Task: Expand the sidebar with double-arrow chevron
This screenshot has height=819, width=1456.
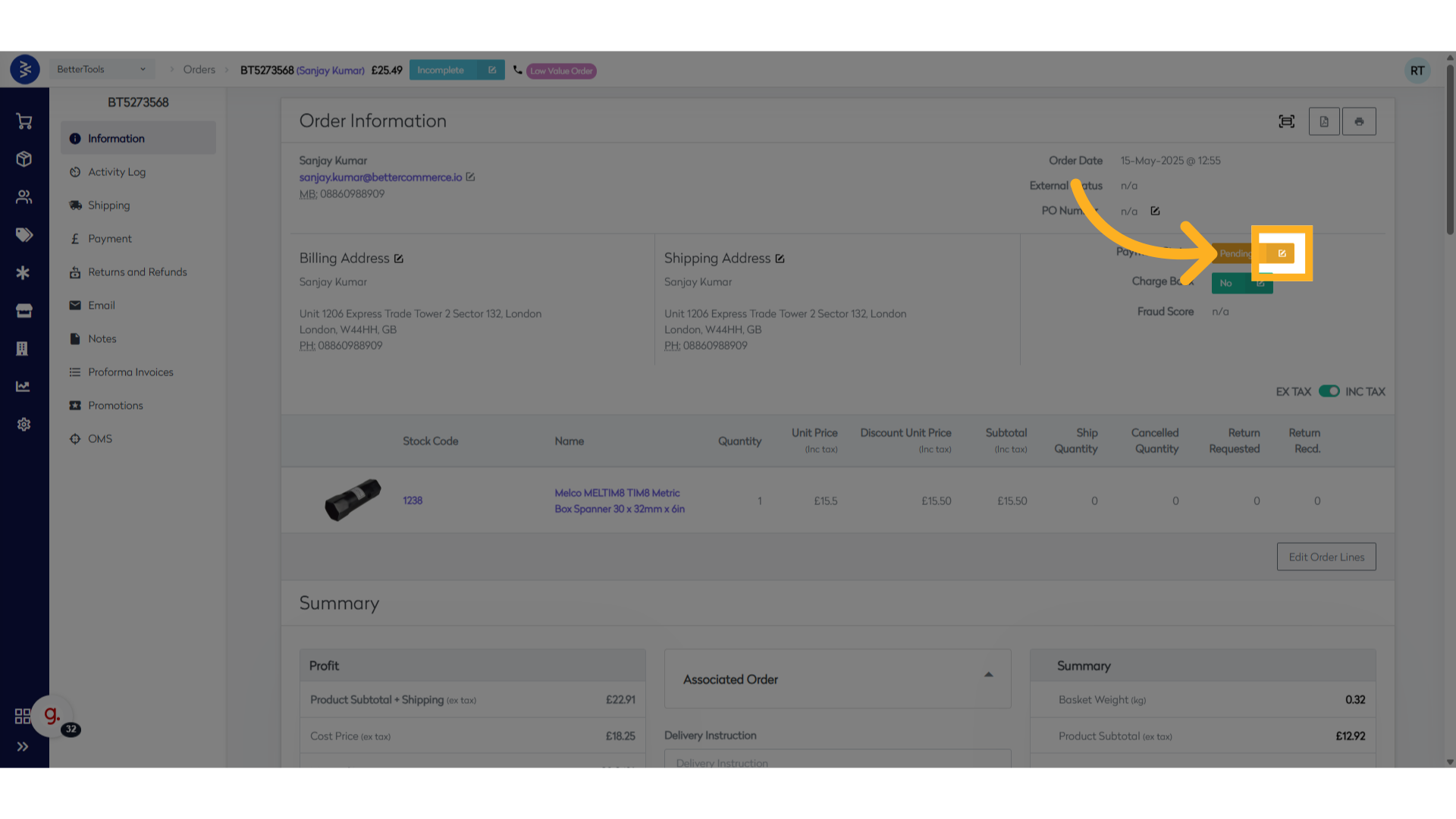Action: [x=24, y=746]
